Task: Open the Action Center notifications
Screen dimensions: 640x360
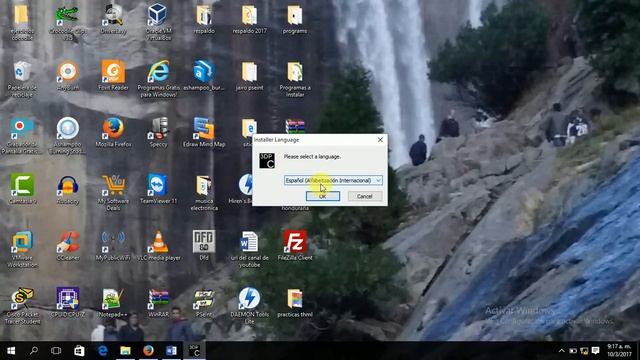Action: (596, 351)
